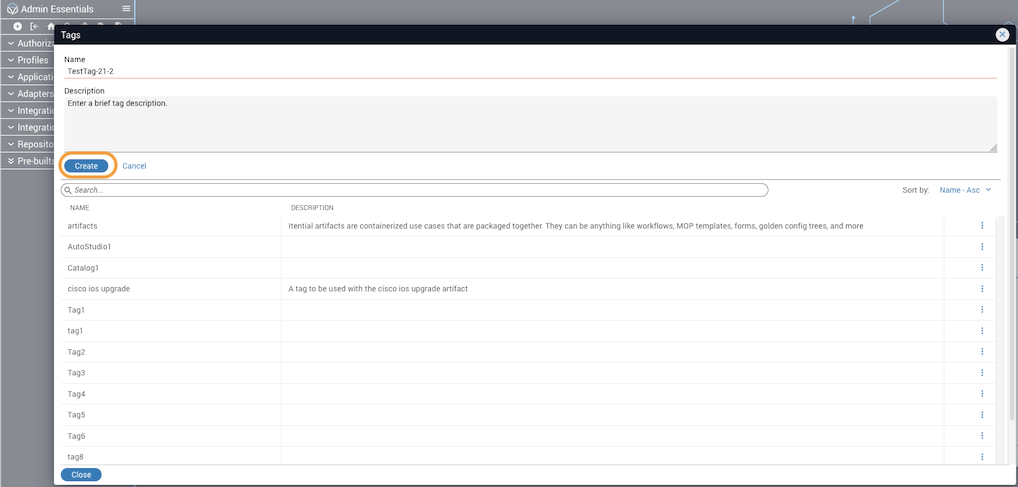Click the Tags dialog vertical scrollbar
Screen dimensions: 1018x487
coord(1011,234)
